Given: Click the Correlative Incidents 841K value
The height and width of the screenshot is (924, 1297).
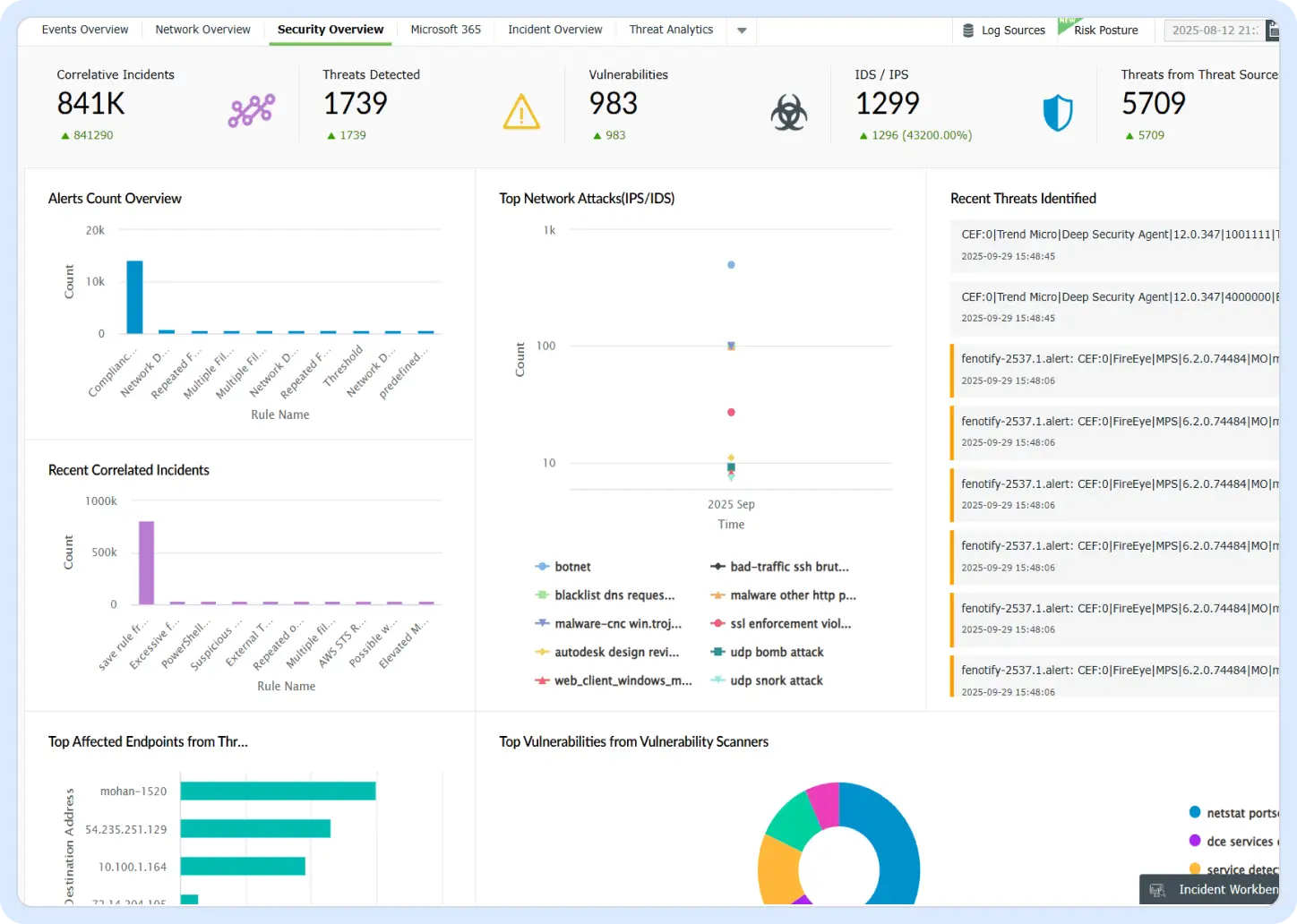Looking at the screenshot, I should pyautogui.click(x=91, y=104).
